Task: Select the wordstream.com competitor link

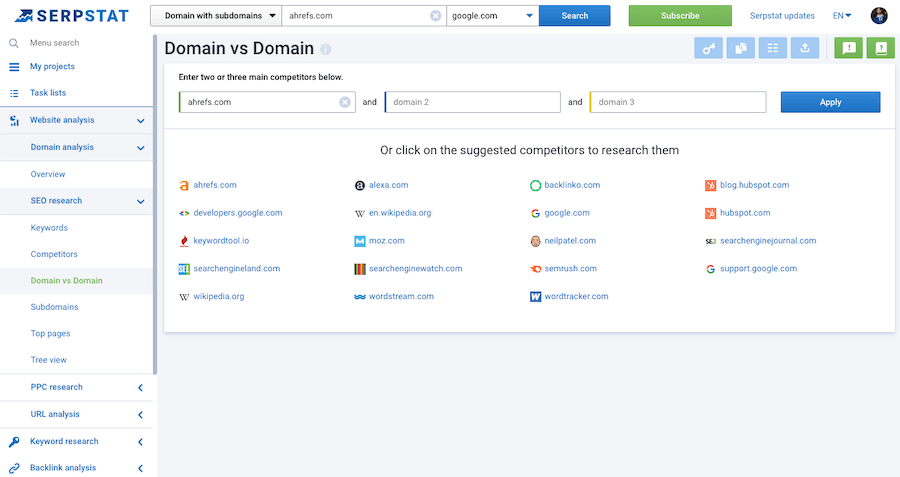Action: point(401,296)
